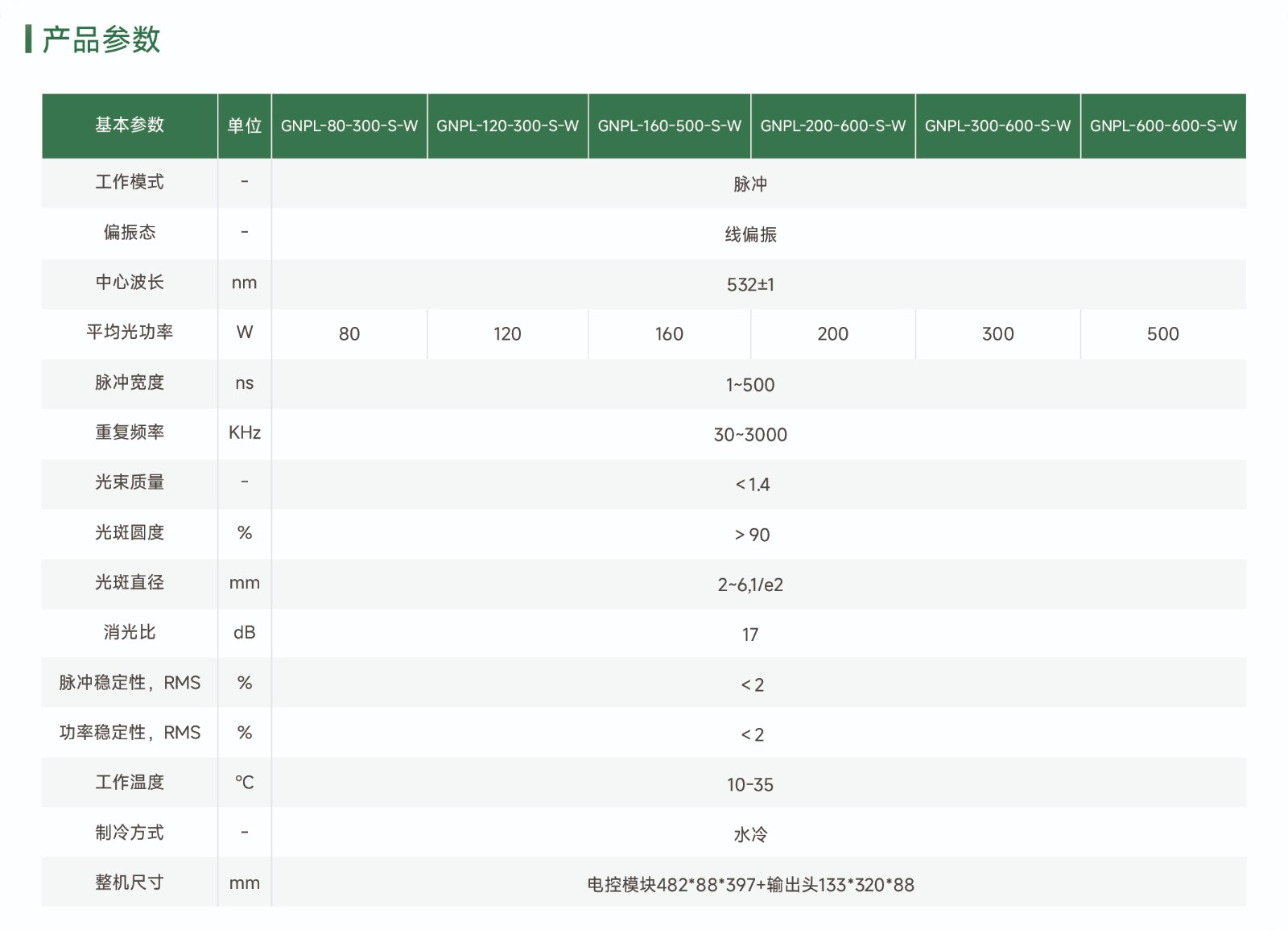
Task: Select the 水冷 cooling method value
Action: (x=750, y=834)
